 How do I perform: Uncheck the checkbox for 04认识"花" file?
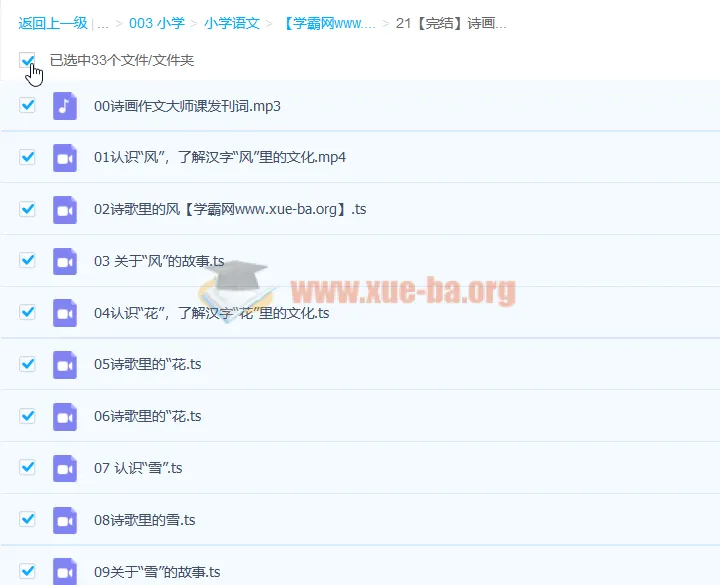tap(28, 312)
